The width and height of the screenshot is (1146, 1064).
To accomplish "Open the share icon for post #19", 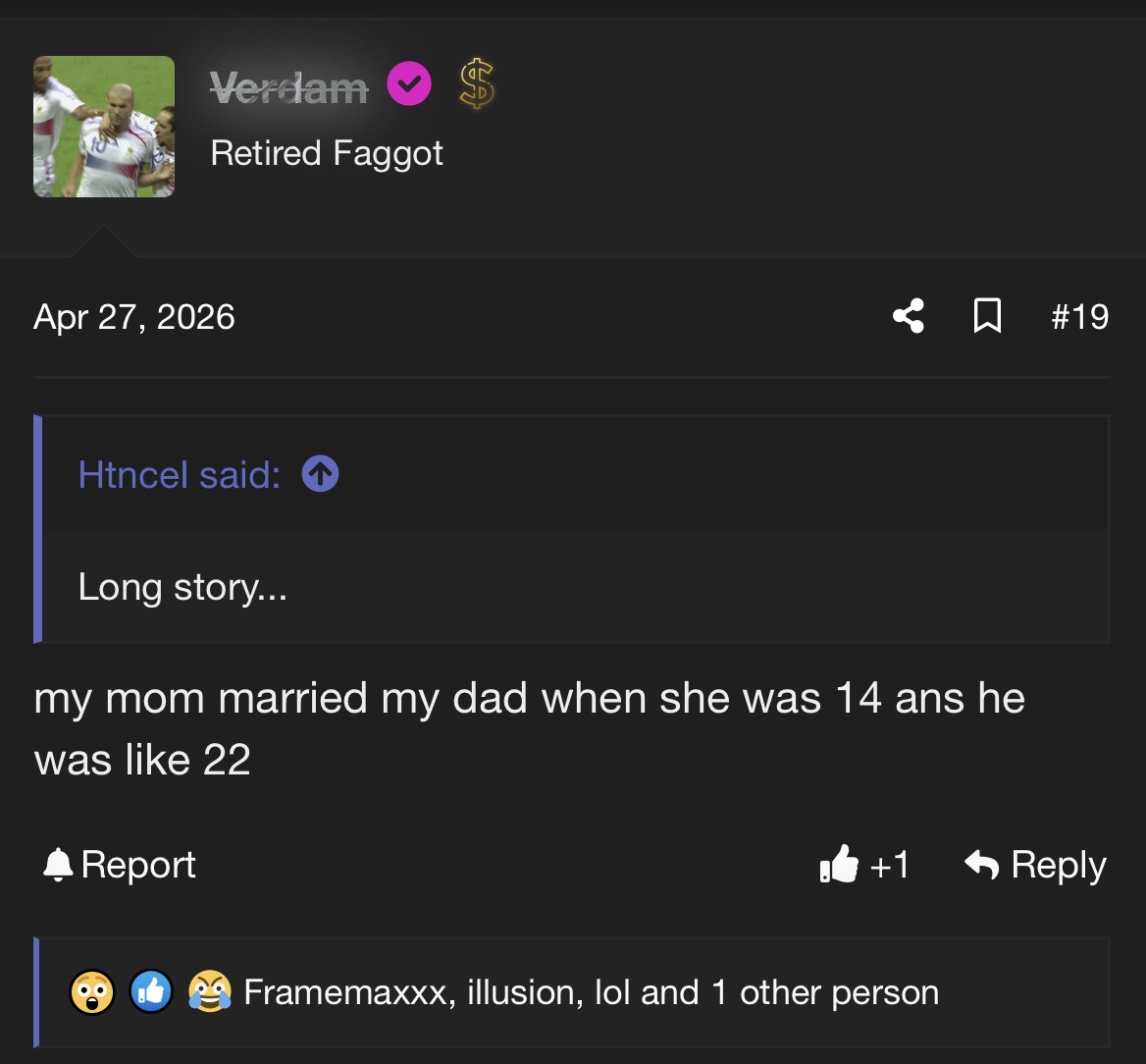I will pyautogui.click(x=909, y=316).
